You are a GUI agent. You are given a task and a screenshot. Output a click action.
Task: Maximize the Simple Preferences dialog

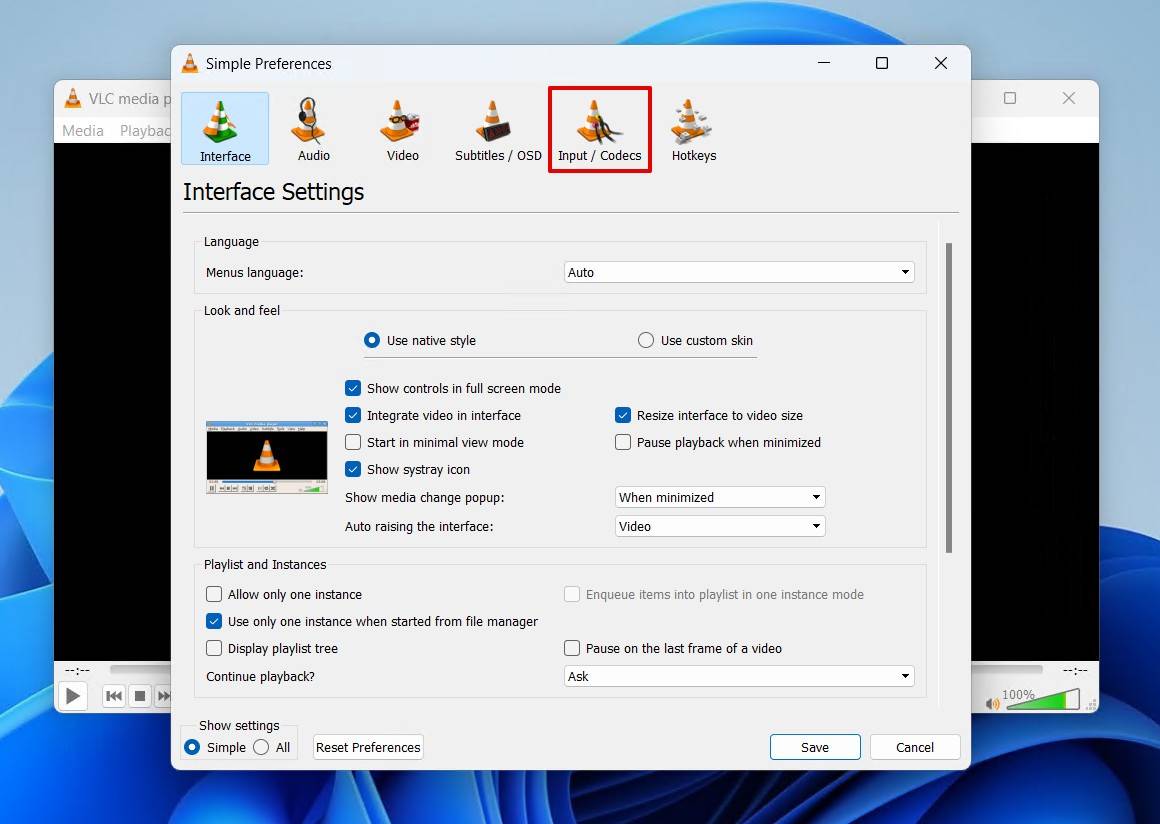[x=882, y=64]
